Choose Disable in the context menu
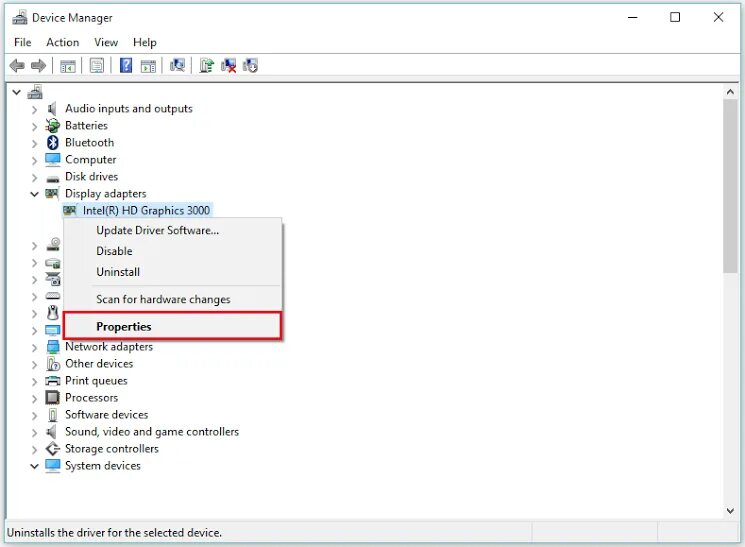 173,251
